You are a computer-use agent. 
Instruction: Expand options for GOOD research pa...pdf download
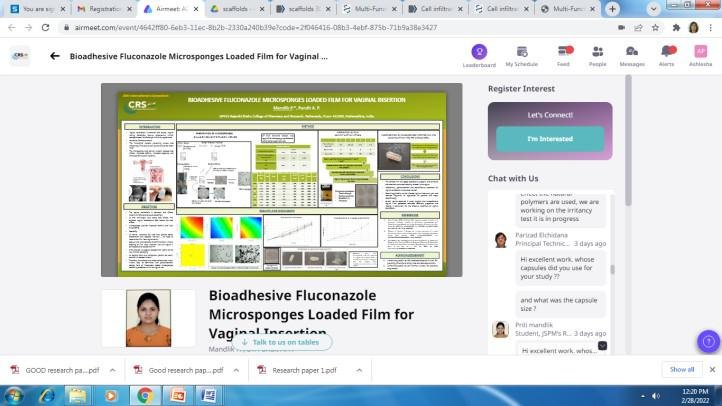pyautogui.click(x=112, y=370)
